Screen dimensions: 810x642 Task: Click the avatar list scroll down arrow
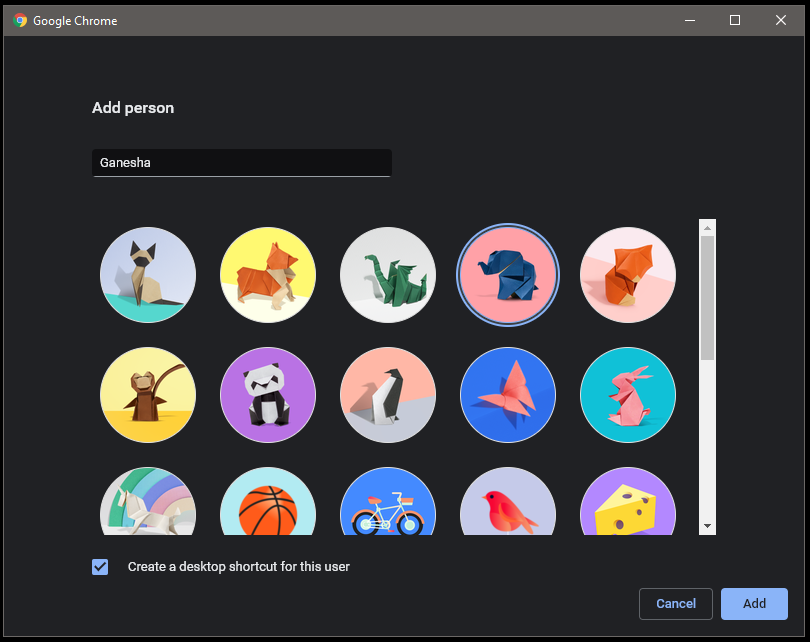[x=707, y=526]
